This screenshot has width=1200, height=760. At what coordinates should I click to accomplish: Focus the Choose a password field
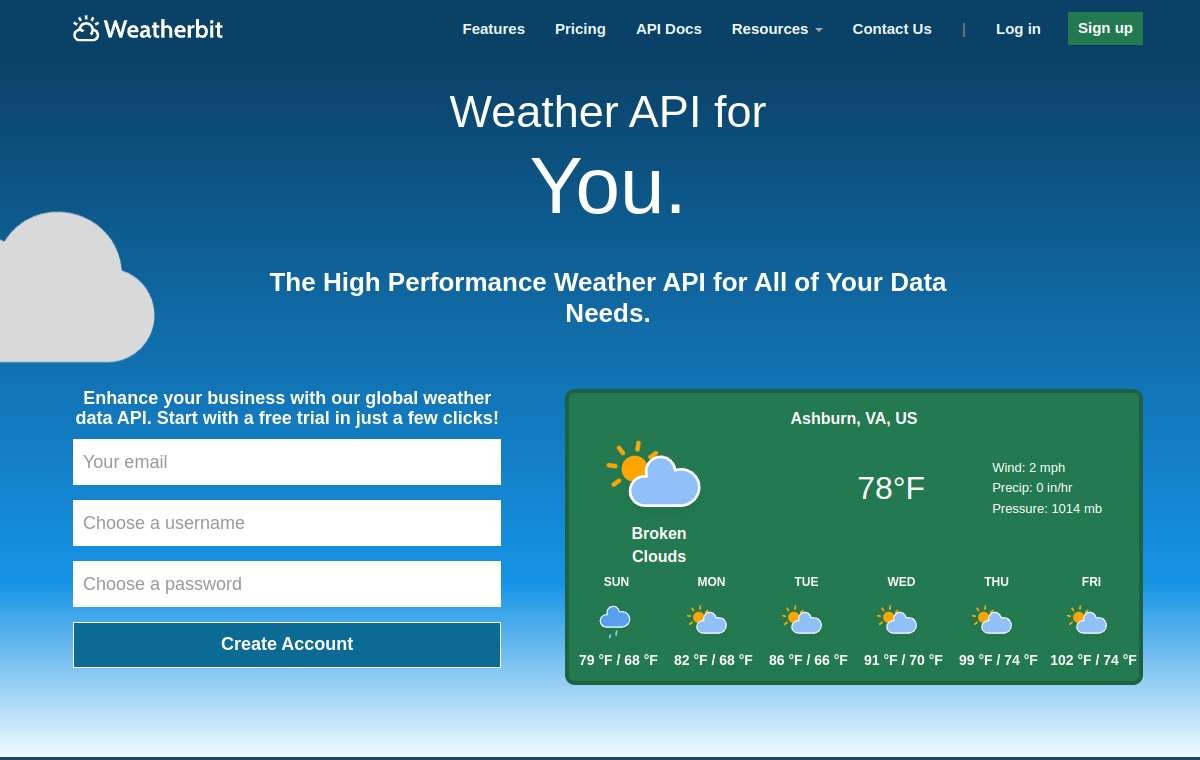click(x=287, y=584)
